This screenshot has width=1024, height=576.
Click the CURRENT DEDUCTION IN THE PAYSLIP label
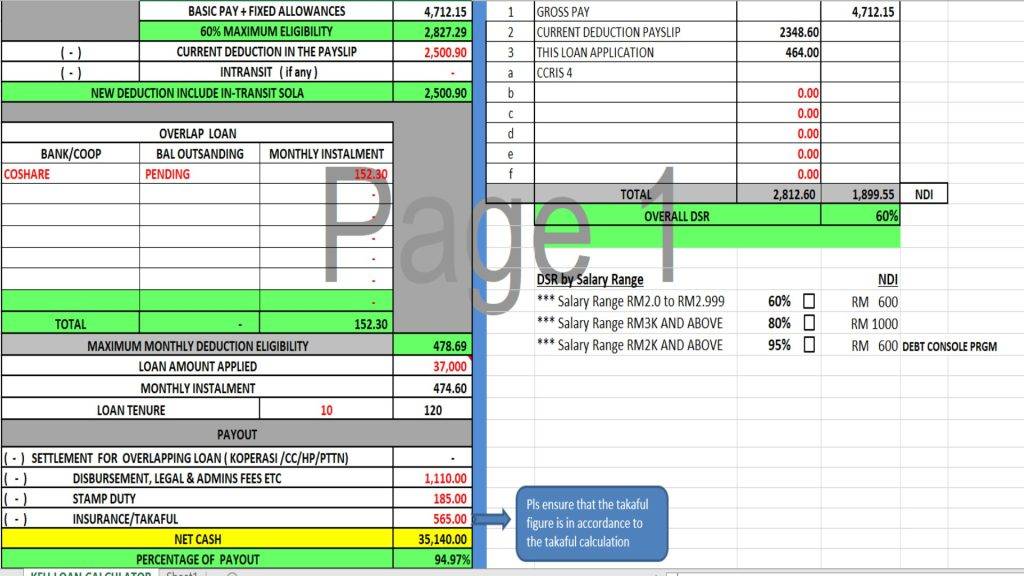266,52
